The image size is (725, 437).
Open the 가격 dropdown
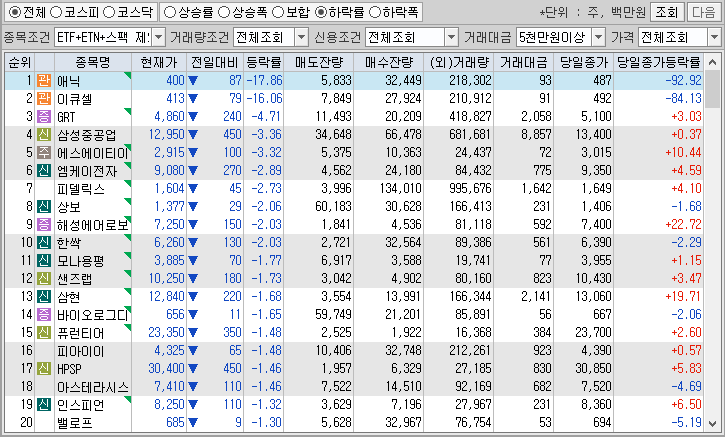pyautogui.click(x=714, y=37)
